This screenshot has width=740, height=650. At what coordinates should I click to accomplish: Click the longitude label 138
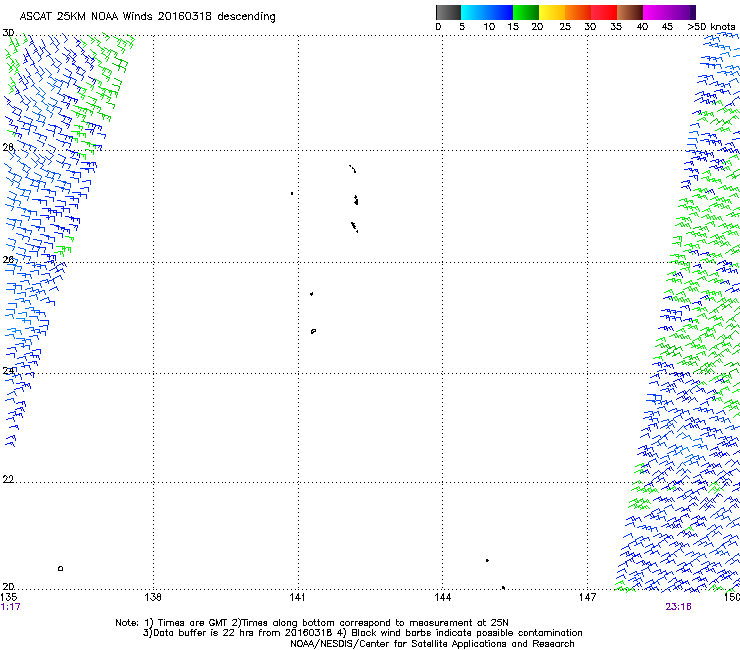[153, 597]
